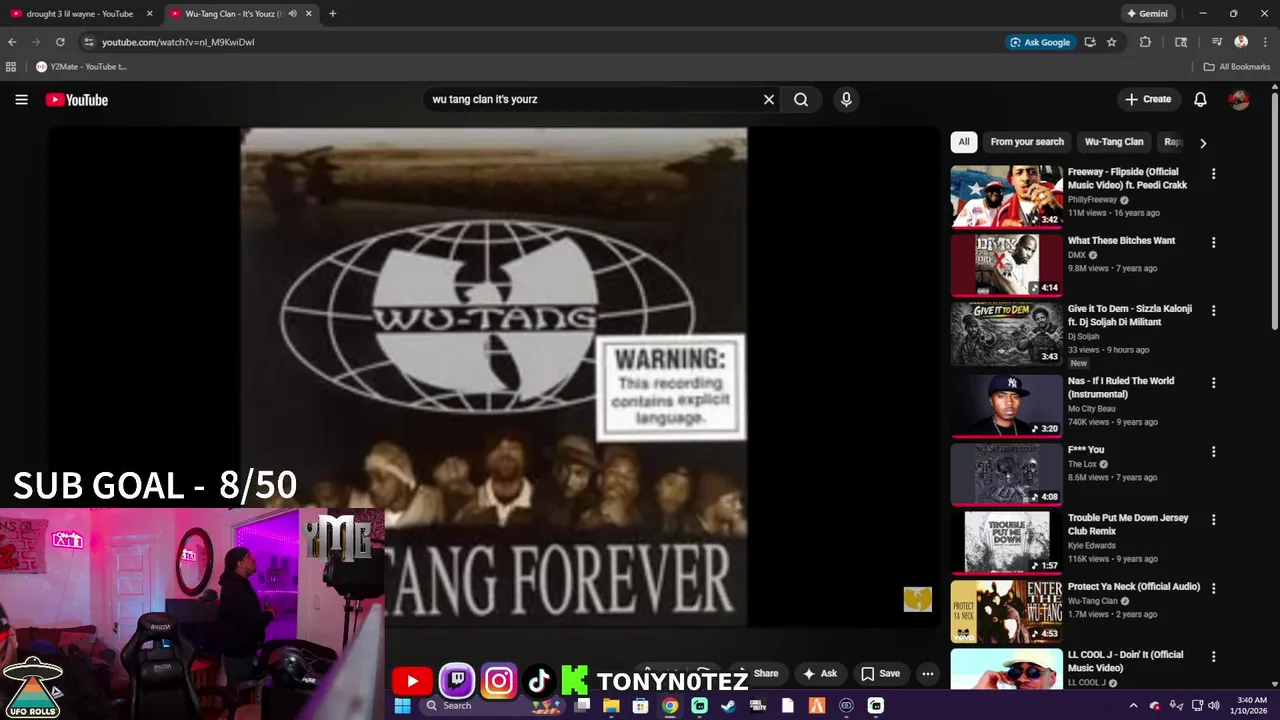Go to the YouTube home logo
Screen dimensions: 1280x720
[76, 100]
